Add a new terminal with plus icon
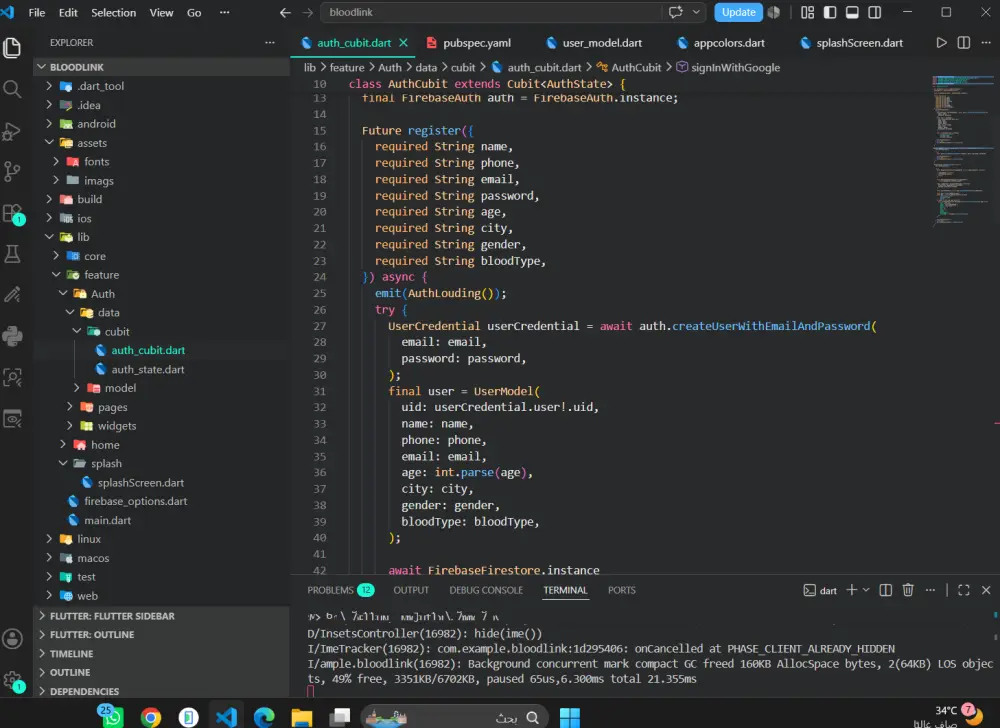1000x728 pixels. [x=851, y=590]
